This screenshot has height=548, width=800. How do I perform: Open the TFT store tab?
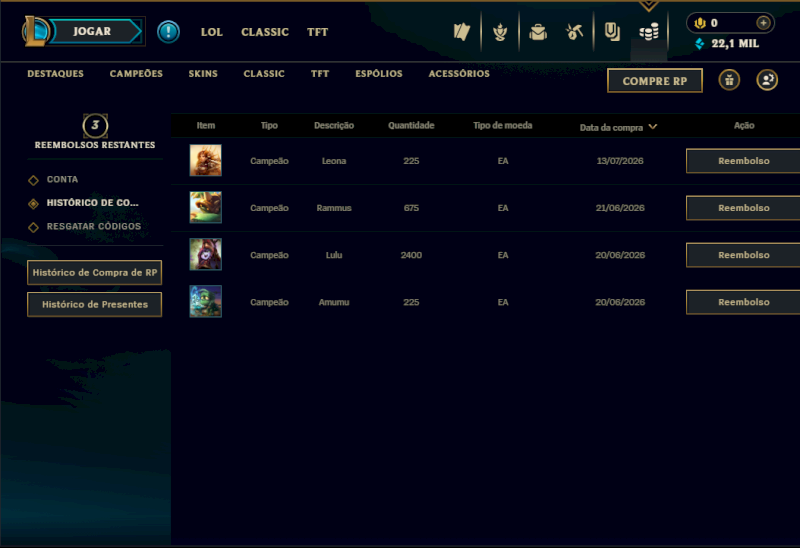click(320, 73)
